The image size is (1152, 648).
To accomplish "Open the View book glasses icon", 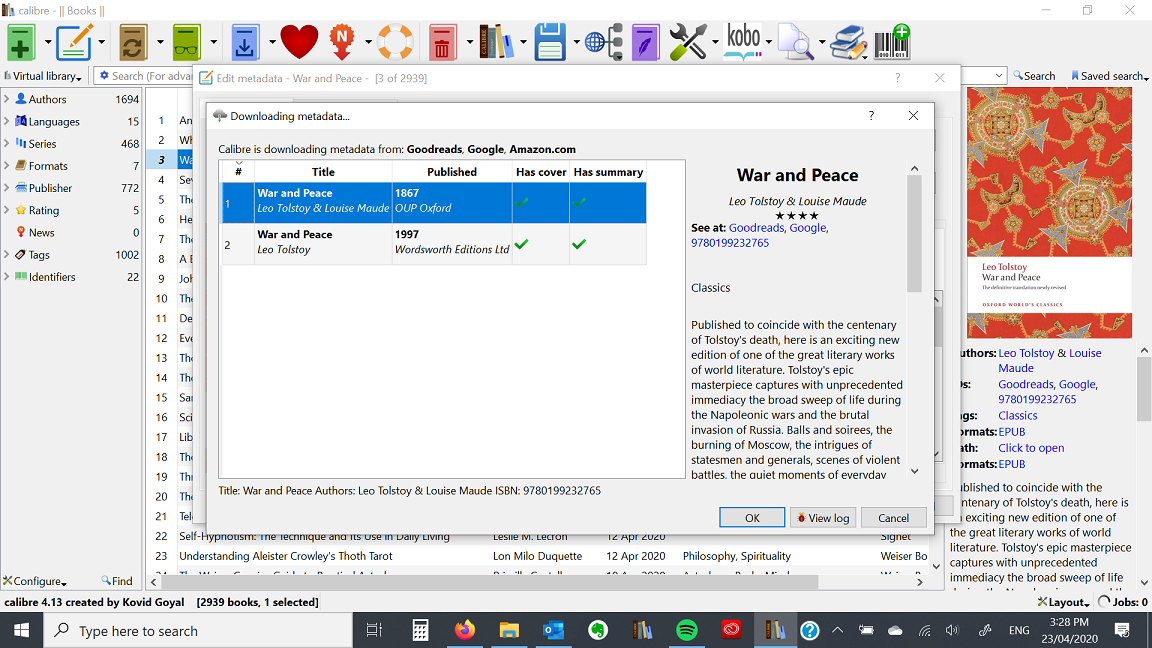I will 186,42.
